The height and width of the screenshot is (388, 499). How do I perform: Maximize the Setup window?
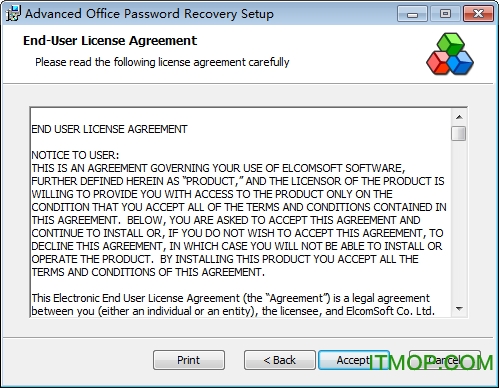[445, 14]
